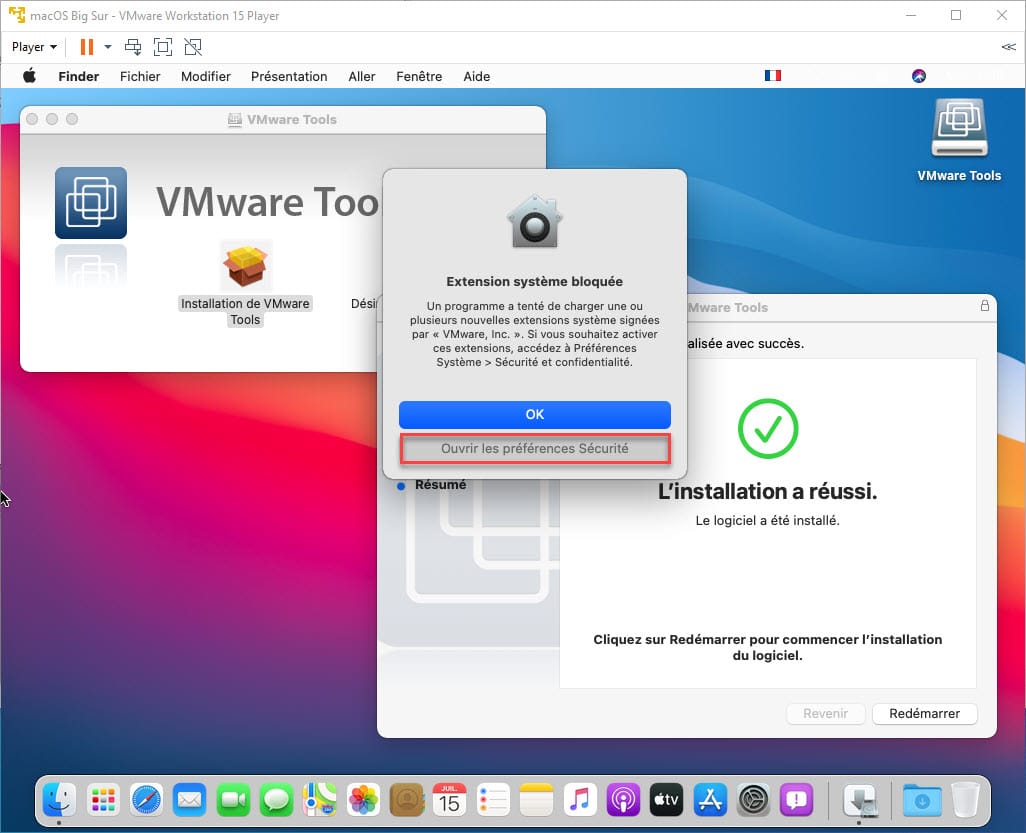Open Mail from the Dock

190,800
